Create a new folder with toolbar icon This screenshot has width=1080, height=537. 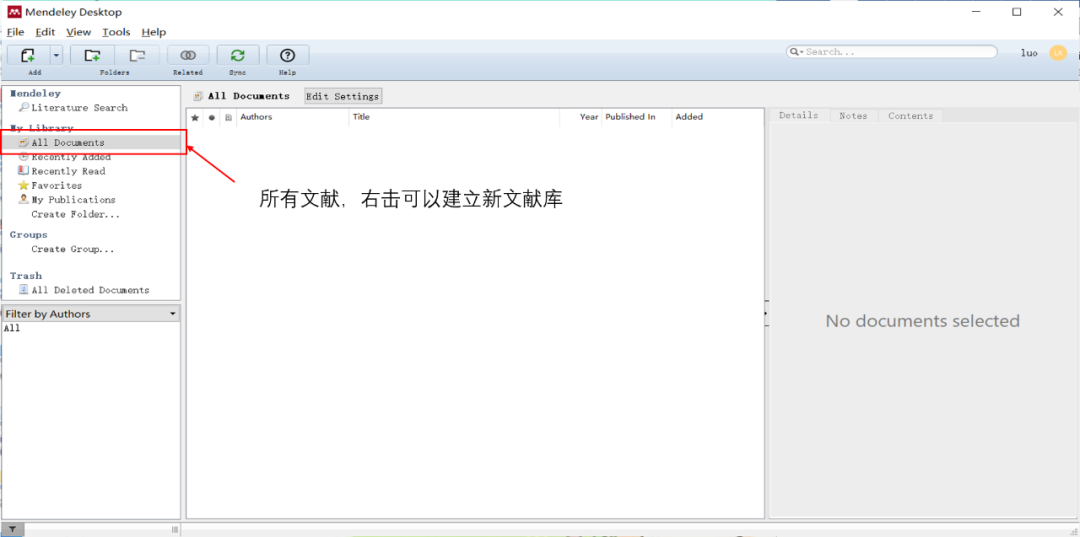(92, 55)
